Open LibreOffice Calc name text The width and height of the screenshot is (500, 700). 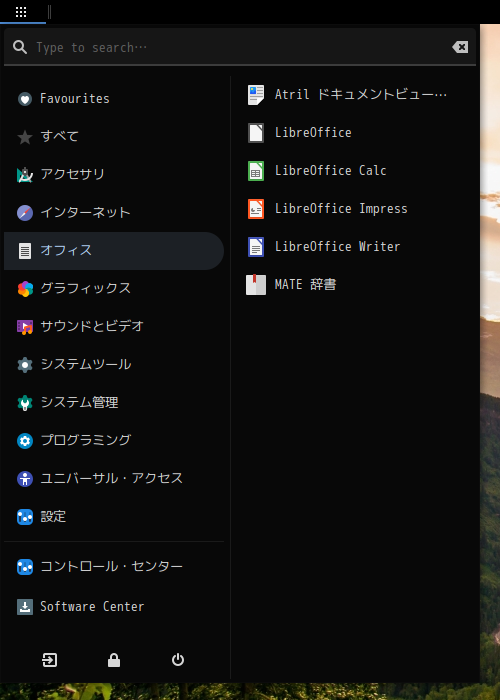pos(330,171)
